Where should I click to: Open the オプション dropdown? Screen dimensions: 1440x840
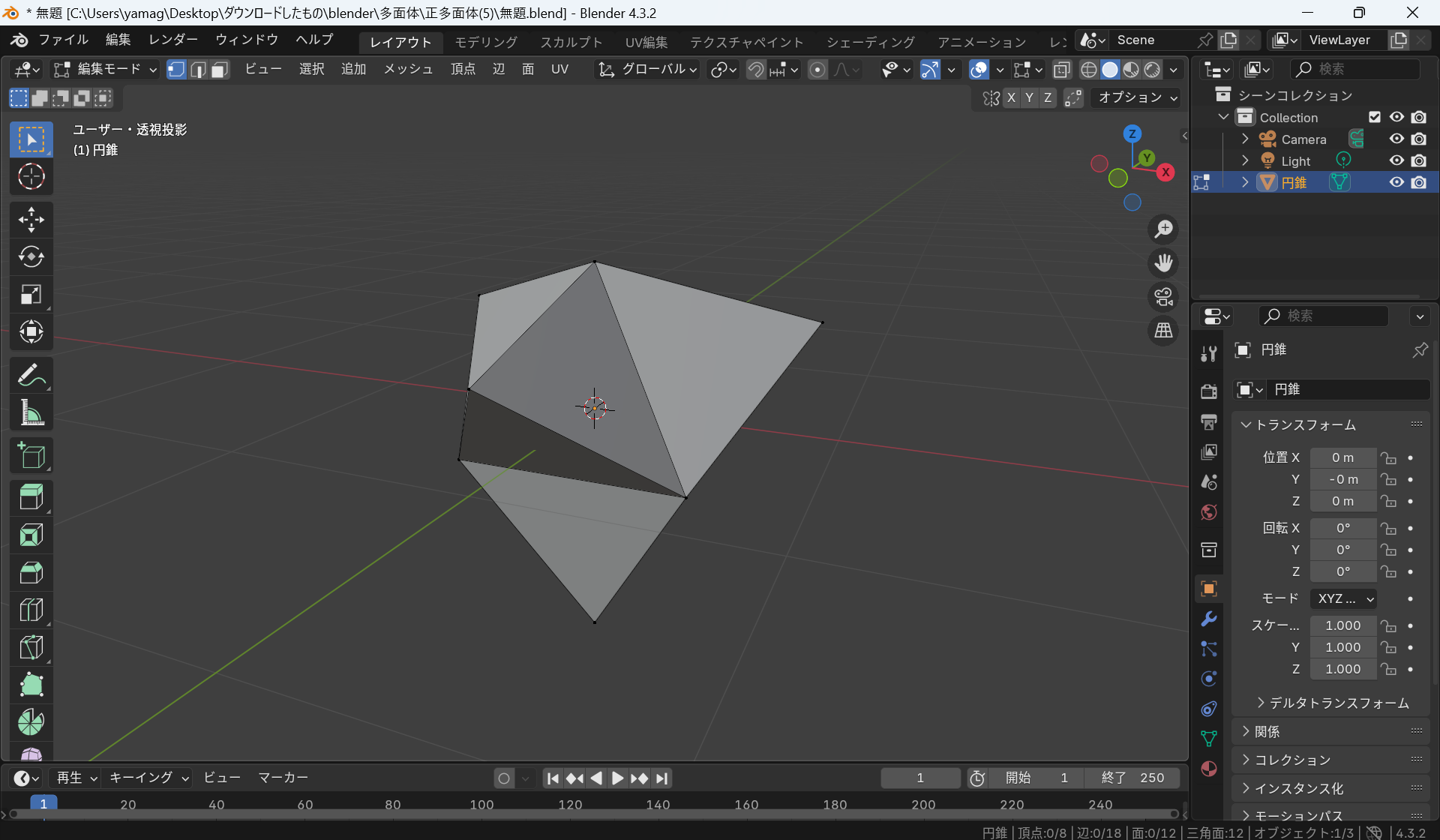(1137, 97)
